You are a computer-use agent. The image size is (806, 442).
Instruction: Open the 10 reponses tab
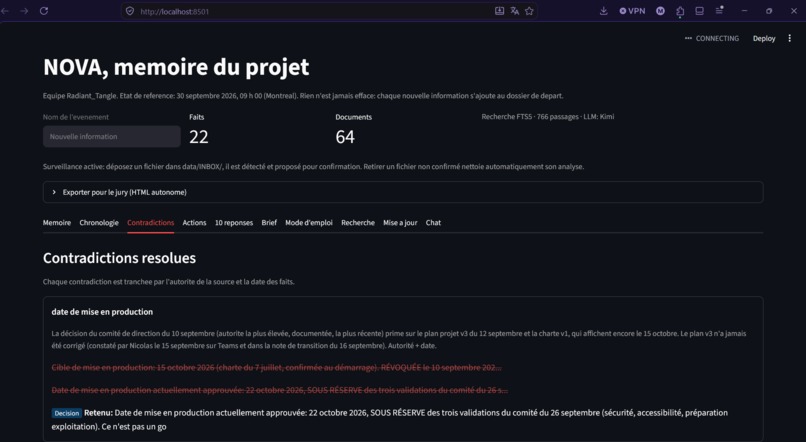[234, 223]
